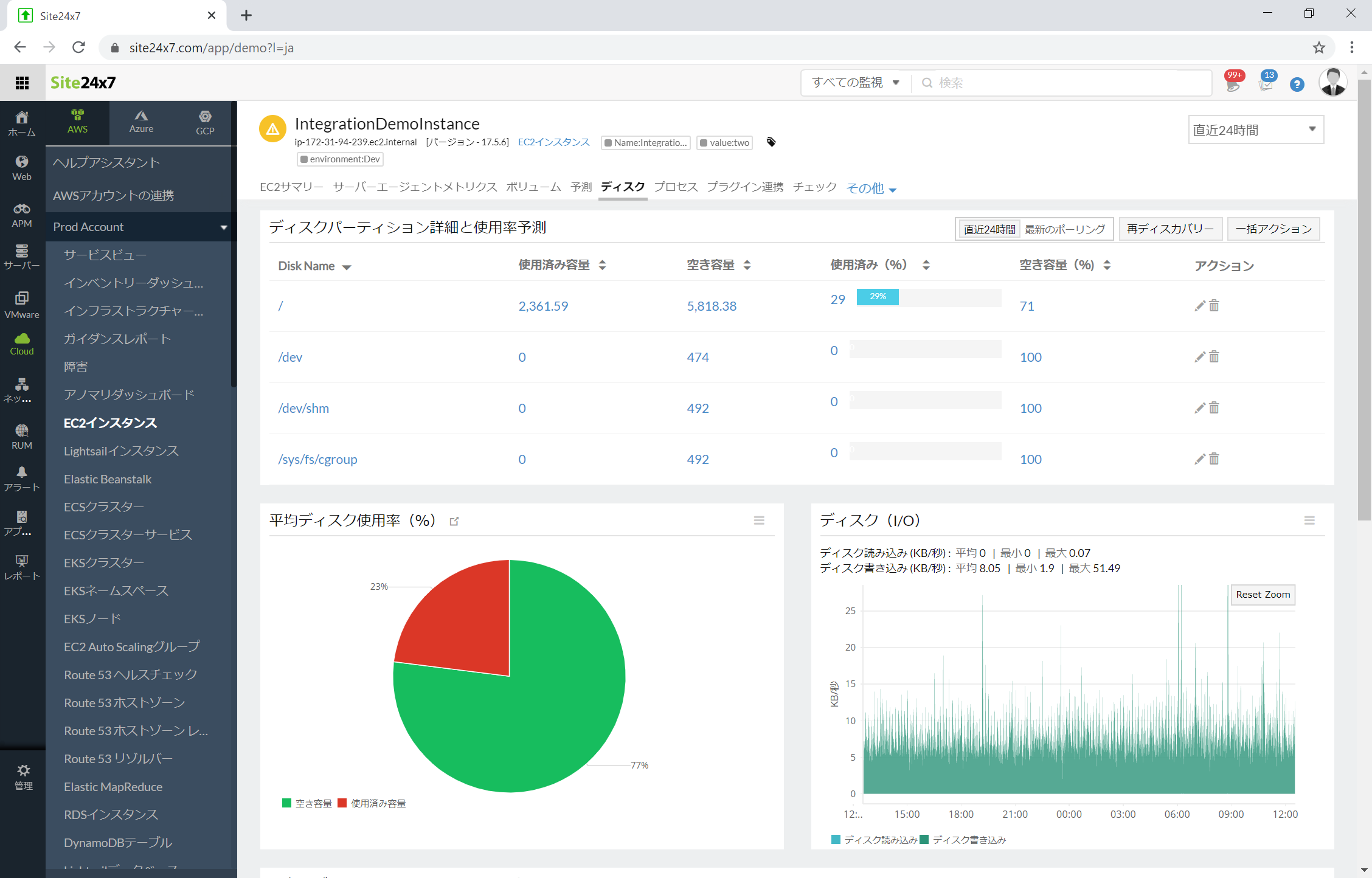Open the 直近24時間 time range dropdown
Screen dimensions: 1372x878
pyautogui.click(x=1256, y=130)
